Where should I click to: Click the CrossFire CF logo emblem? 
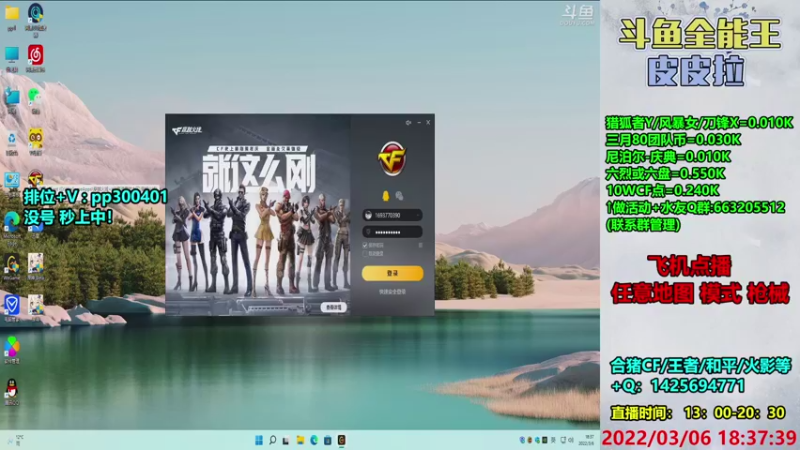click(392, 159)
